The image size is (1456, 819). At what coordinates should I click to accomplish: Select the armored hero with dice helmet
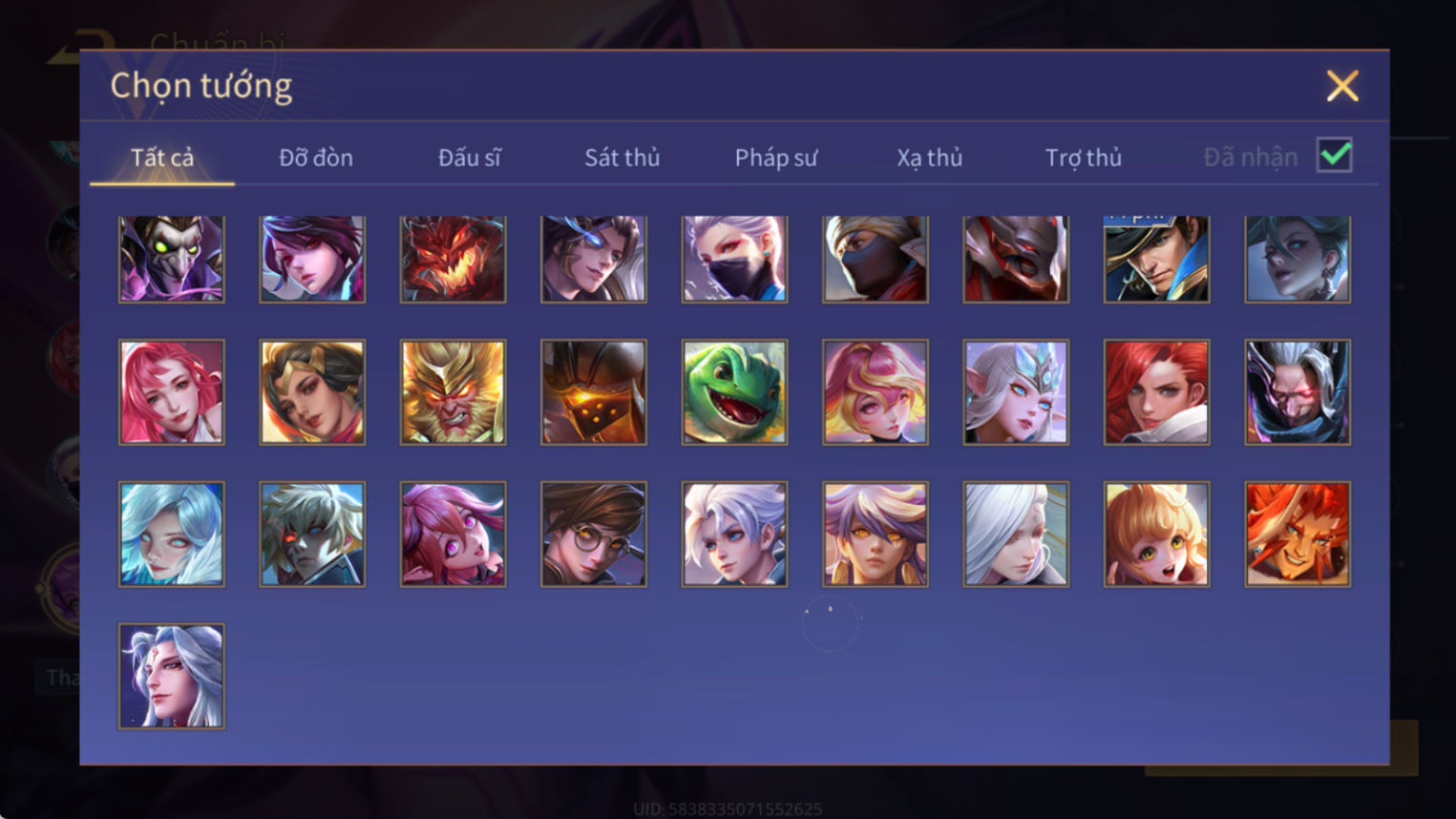point(594,392)
